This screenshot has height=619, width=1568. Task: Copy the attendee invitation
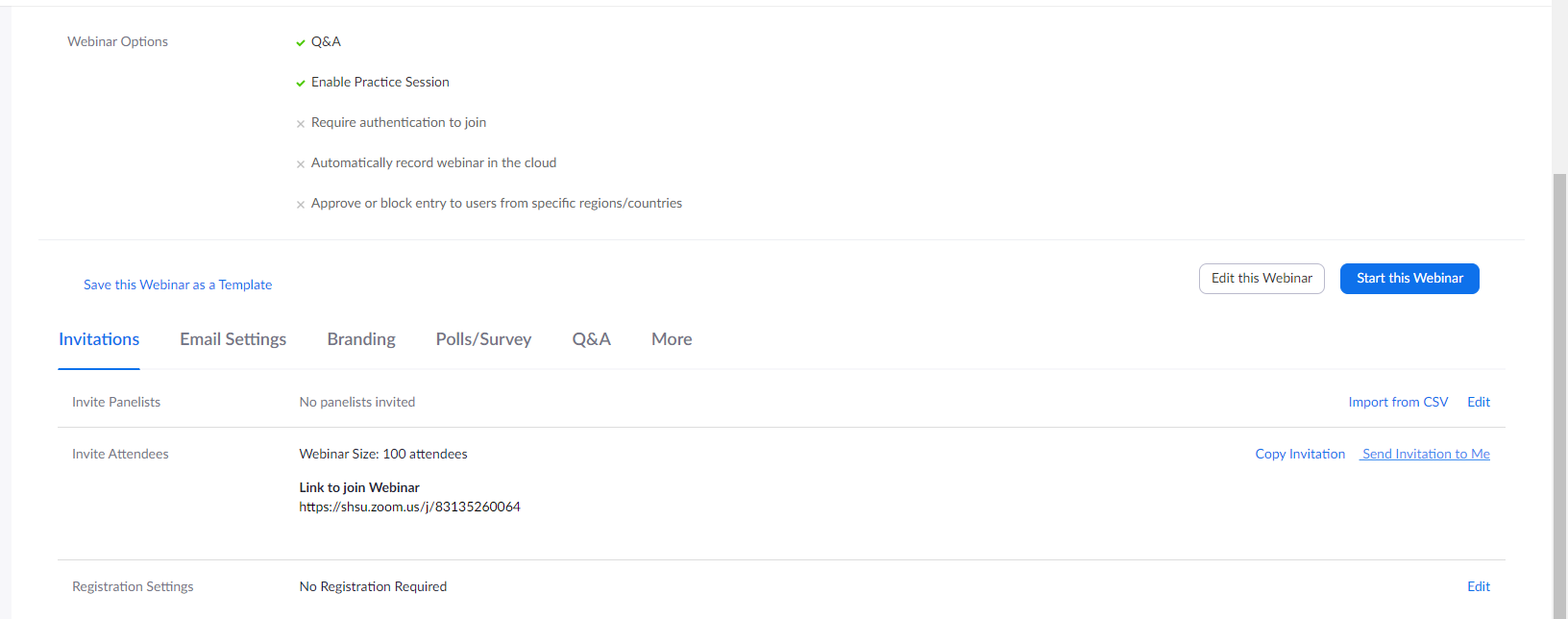(1300, 454)
